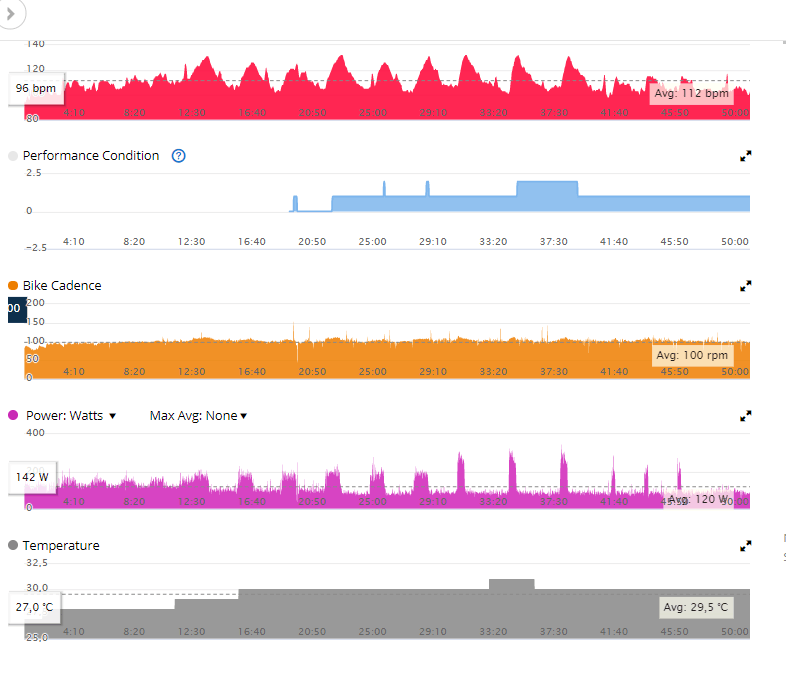The width and height of the screenshot is (786, 676).
Task: Toggle Power magenta series dot
Action: pyautogui.click(x=13, y=415)
